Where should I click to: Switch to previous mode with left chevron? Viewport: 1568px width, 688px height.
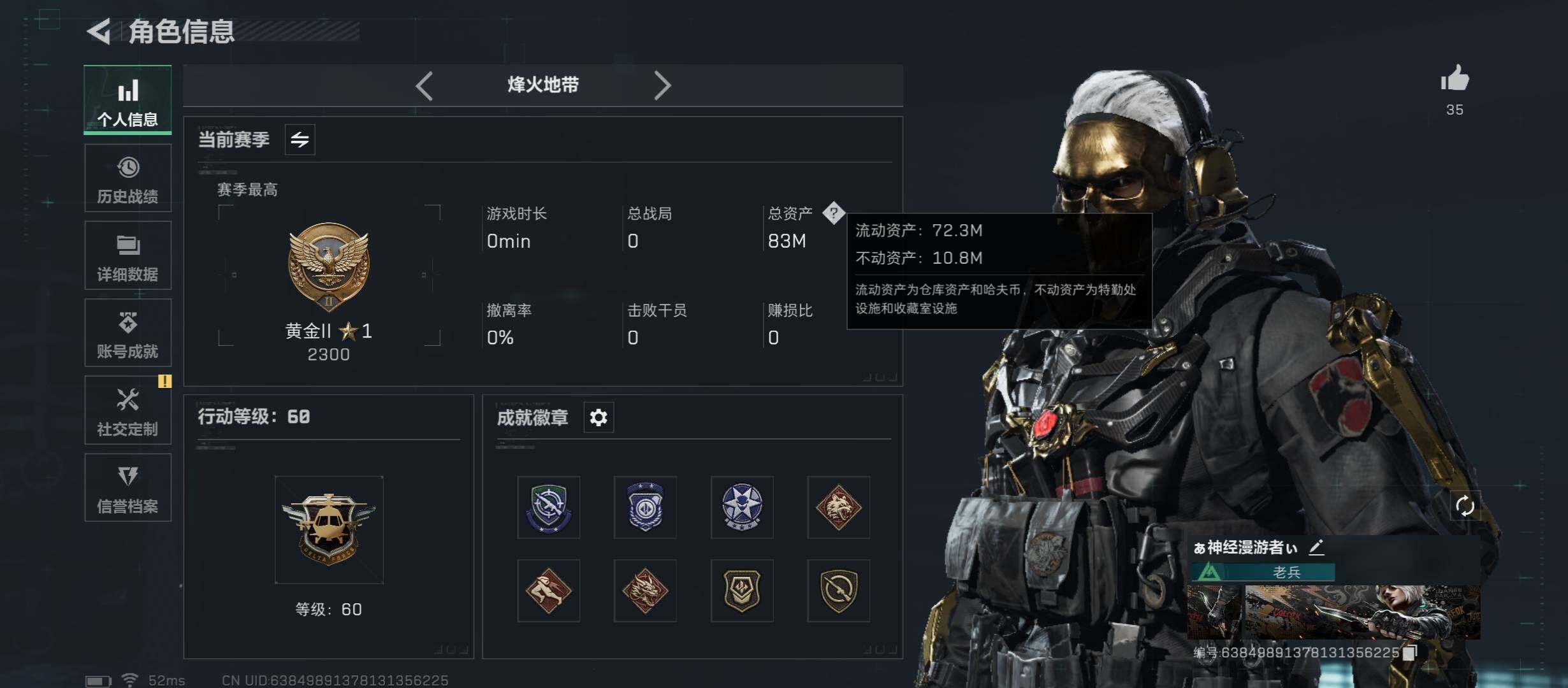click(425, 85)
